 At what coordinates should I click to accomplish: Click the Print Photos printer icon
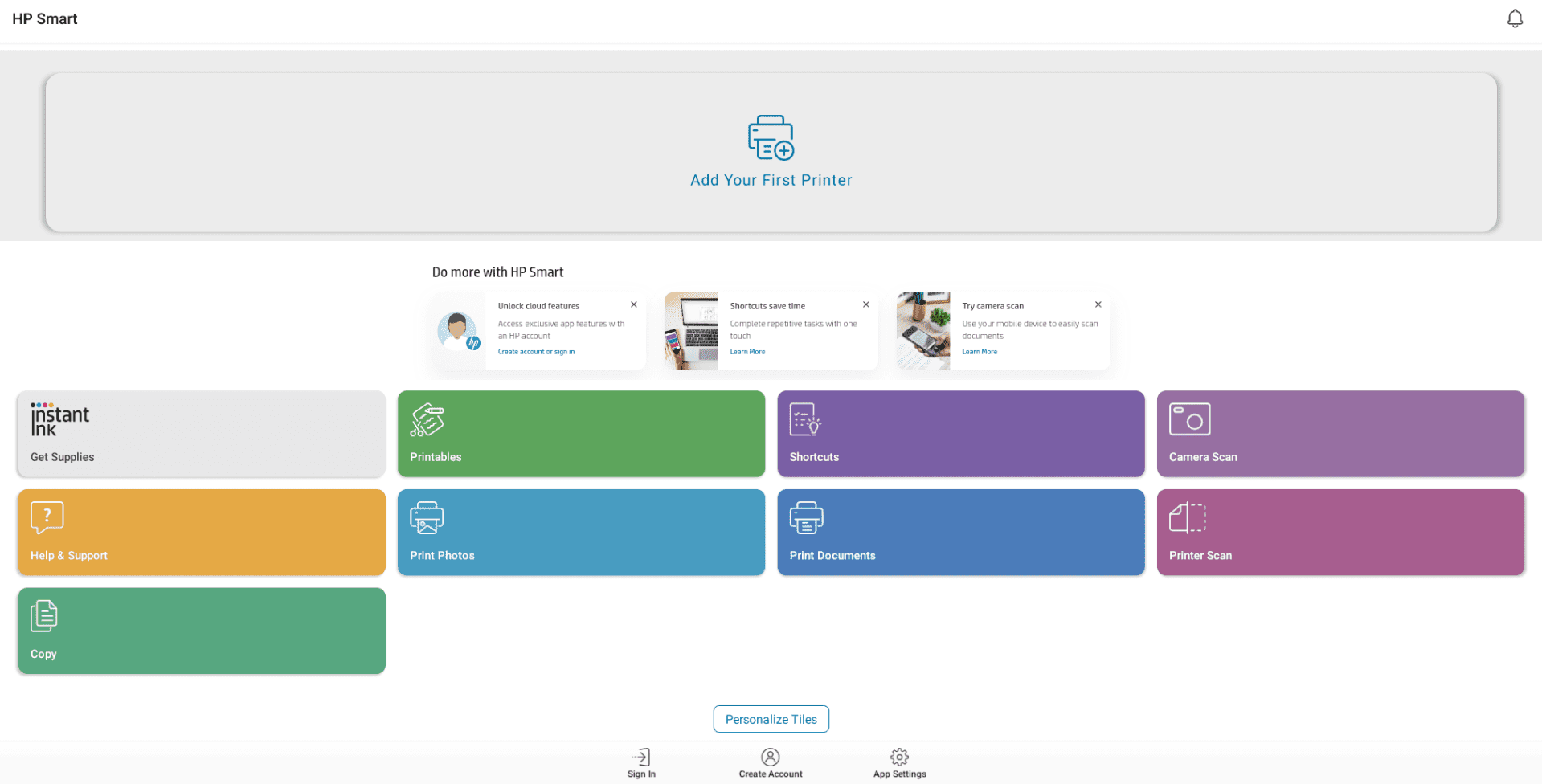pyautogui.click(x=426, y=518)
